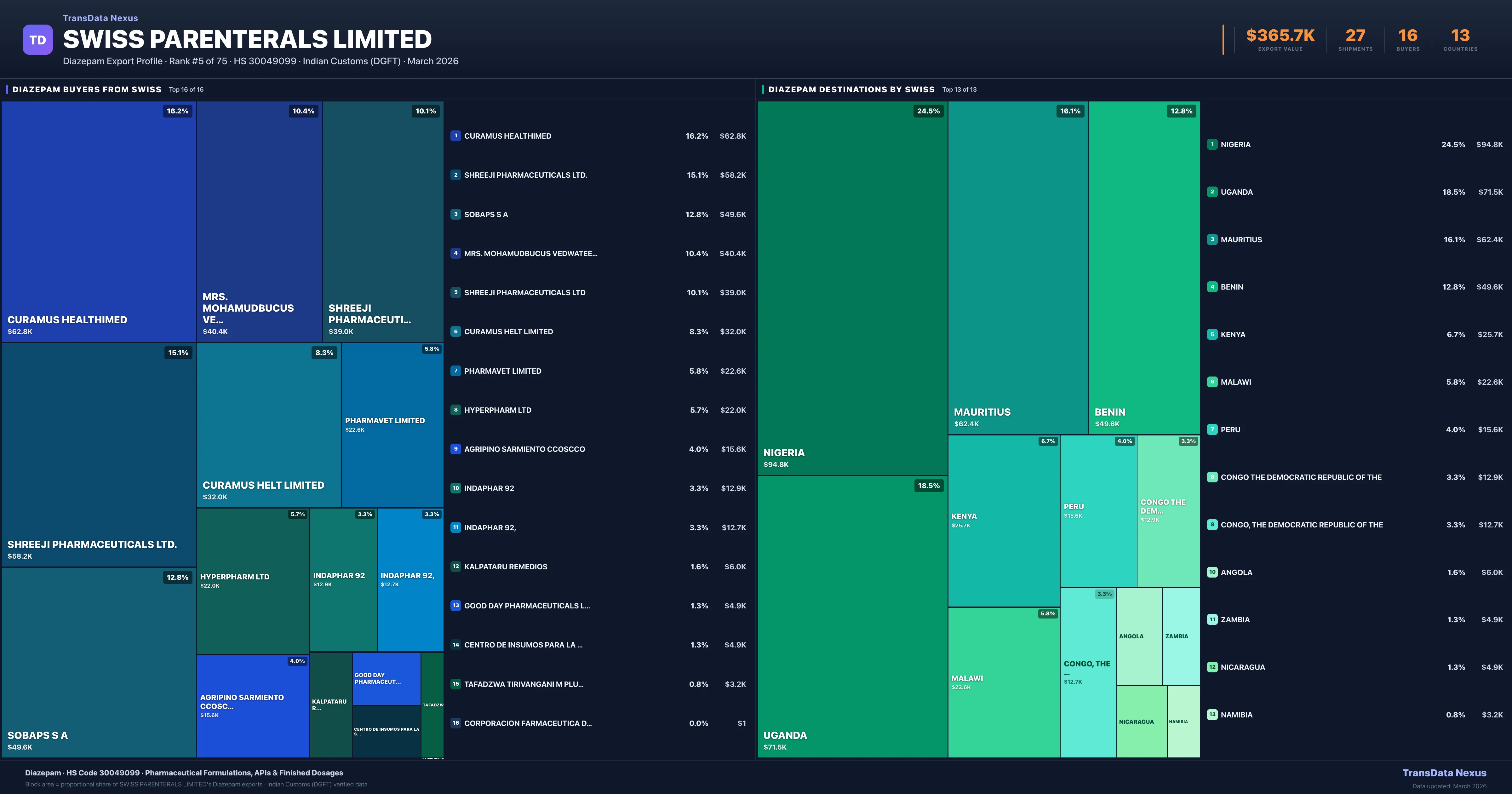This screenshot has height=794, width=1512.
Task: Click rank badge 16 beside CORPORACION FARMACEUTICA
Action: (455, 723)
